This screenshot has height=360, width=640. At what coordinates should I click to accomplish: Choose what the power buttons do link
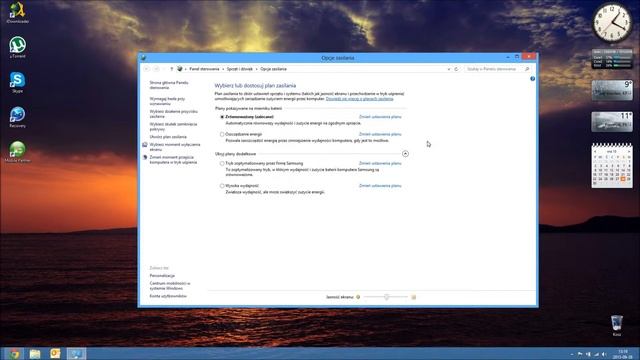173,114
